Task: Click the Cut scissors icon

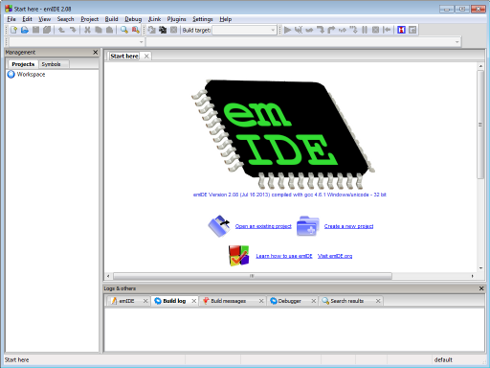Action: (87, 30)
